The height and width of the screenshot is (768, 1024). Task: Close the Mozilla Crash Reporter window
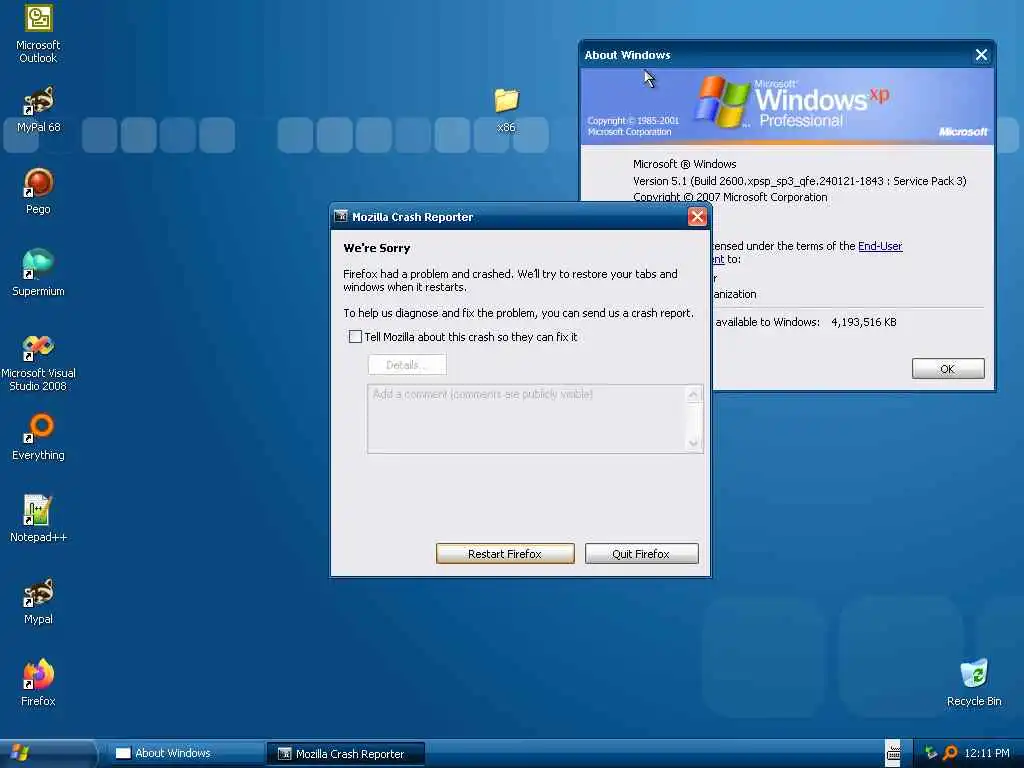(x=697, y=217)
